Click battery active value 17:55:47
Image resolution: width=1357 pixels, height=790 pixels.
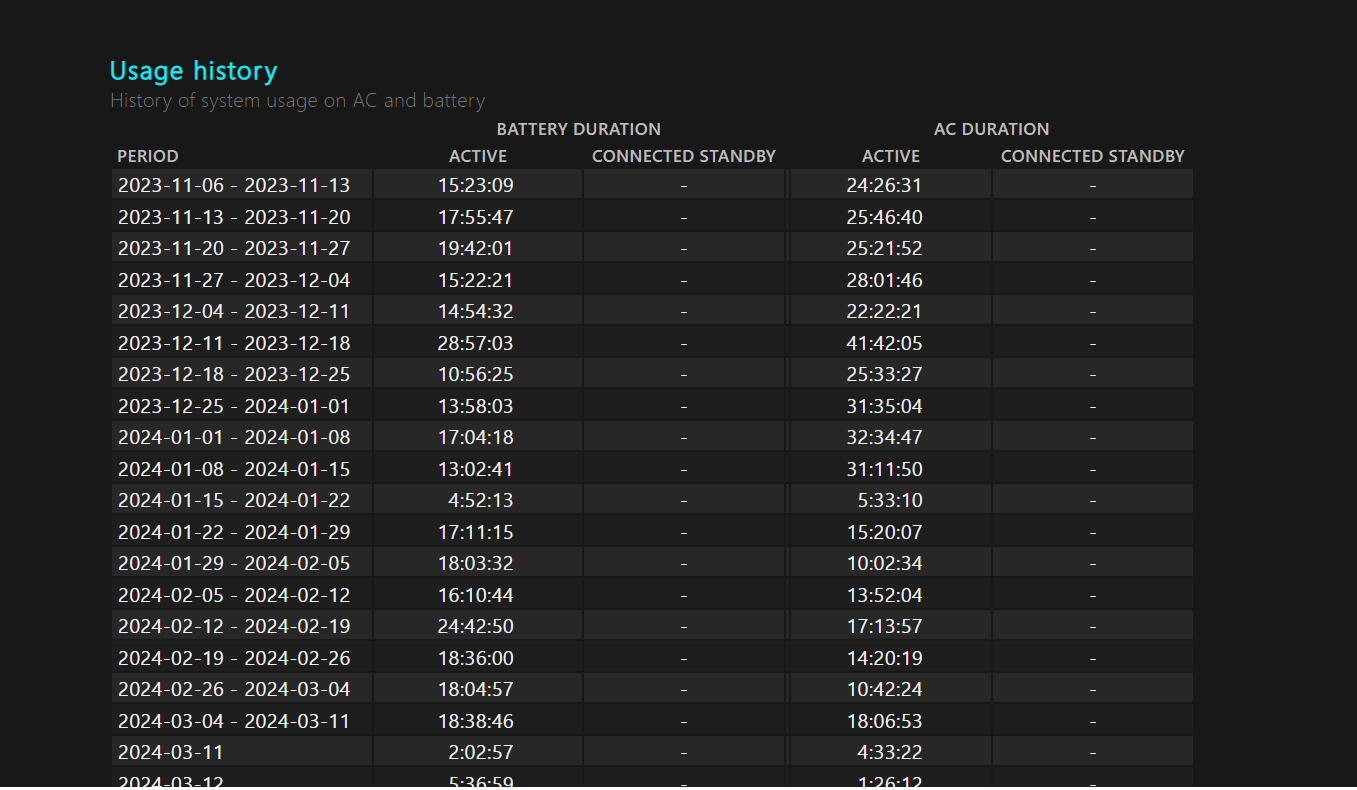coord(476,217)
